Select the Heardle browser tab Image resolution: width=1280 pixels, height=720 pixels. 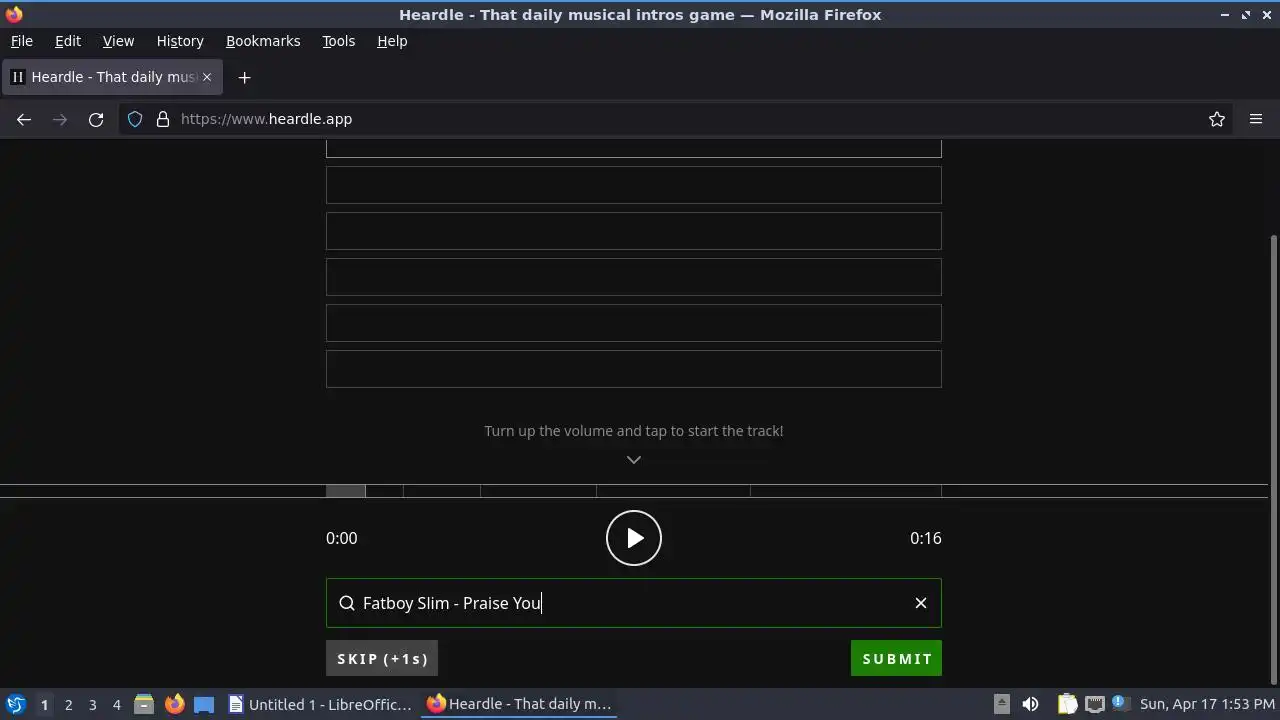coord(112,77)
